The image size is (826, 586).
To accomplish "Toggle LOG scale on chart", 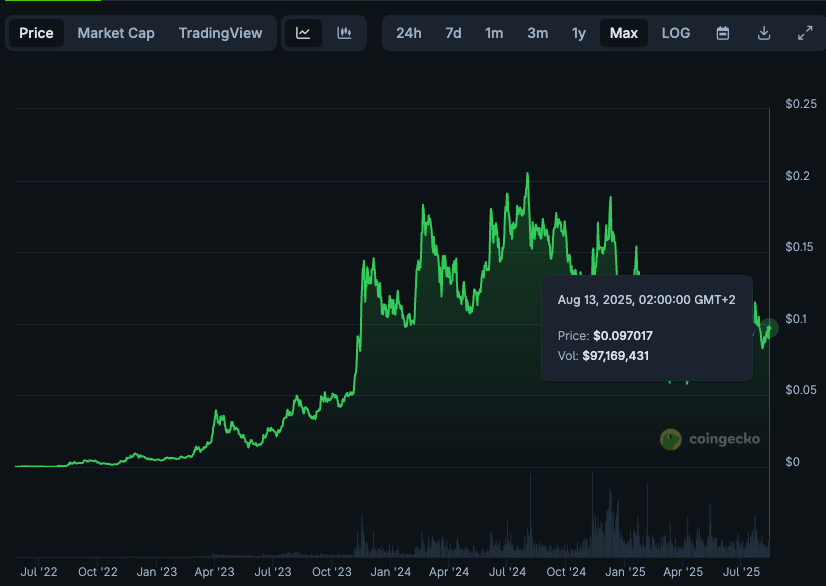I will (676, 33).
